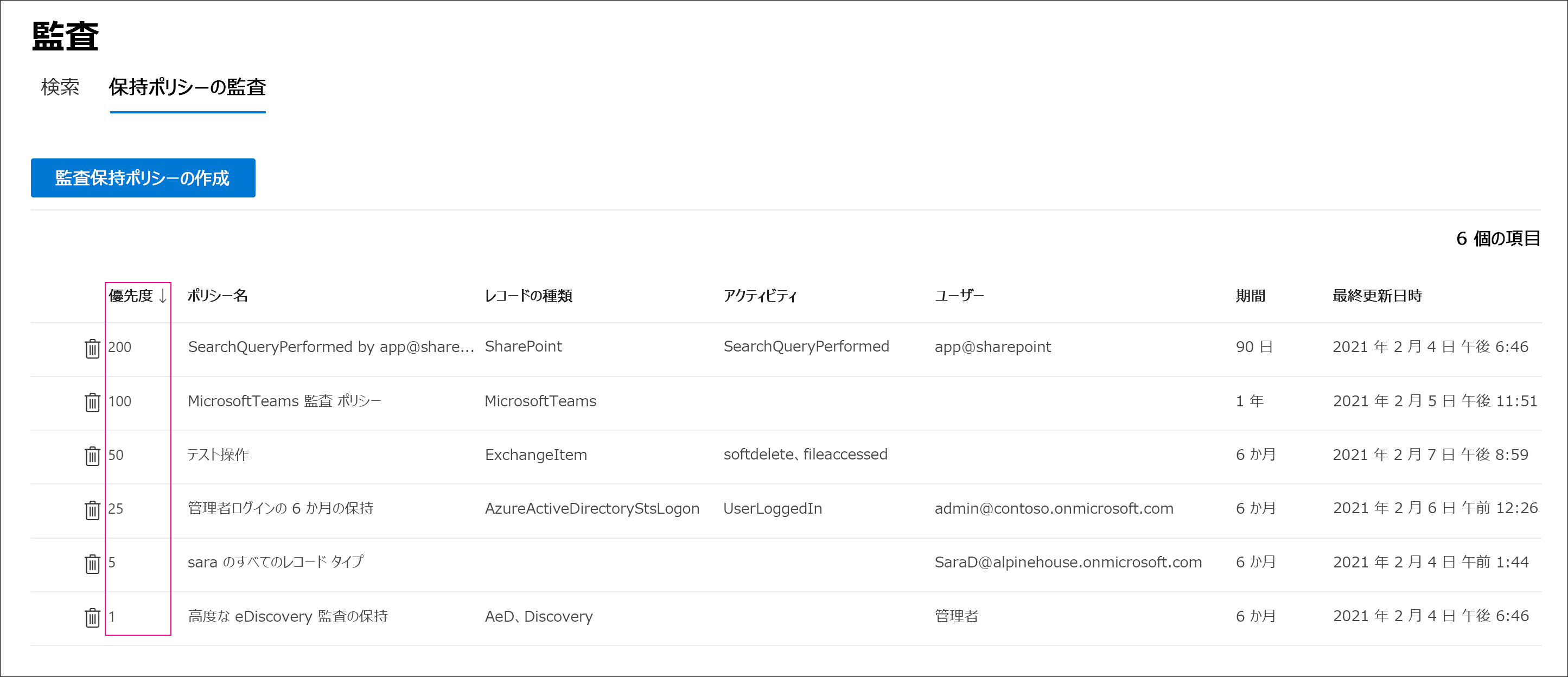The height and width of the screenshot is (677, 1568).
Task: Click the 1 年 duration cell
Action: click(1250, 400)
